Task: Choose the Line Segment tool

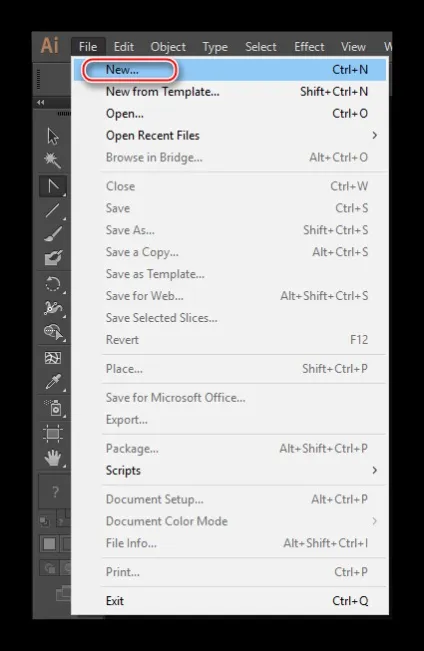Action: coord(53,210)
